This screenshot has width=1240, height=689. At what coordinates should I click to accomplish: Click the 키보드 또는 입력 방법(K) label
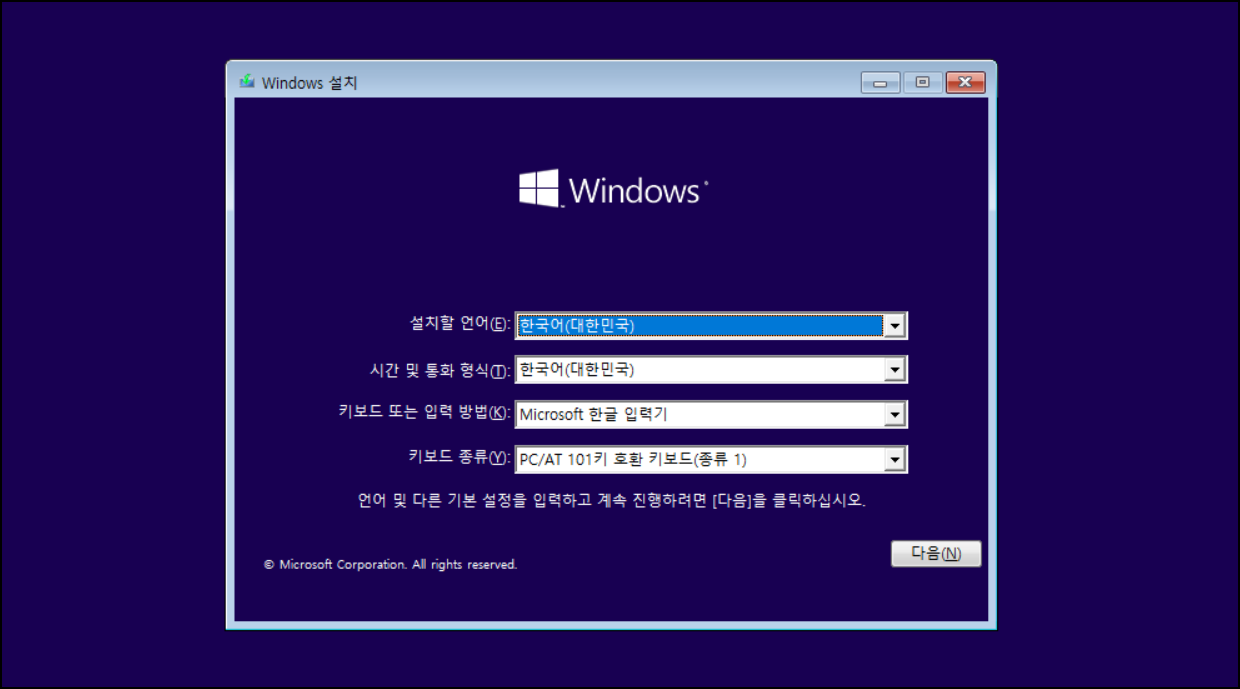(x=425, y=414)
